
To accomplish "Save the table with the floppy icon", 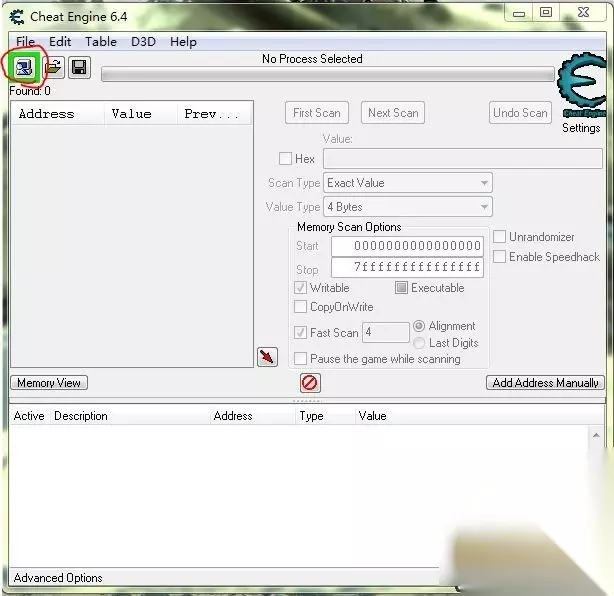I will pos(79,68).
